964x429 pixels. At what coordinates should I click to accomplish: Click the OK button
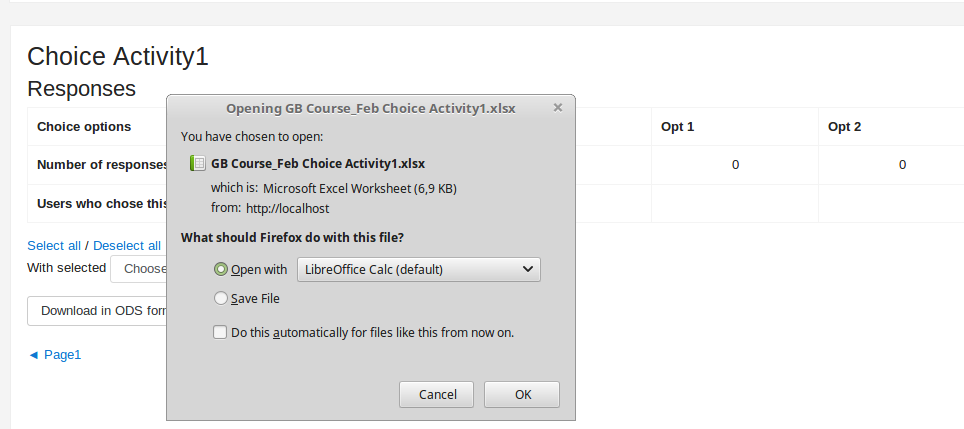click(522, 395)
